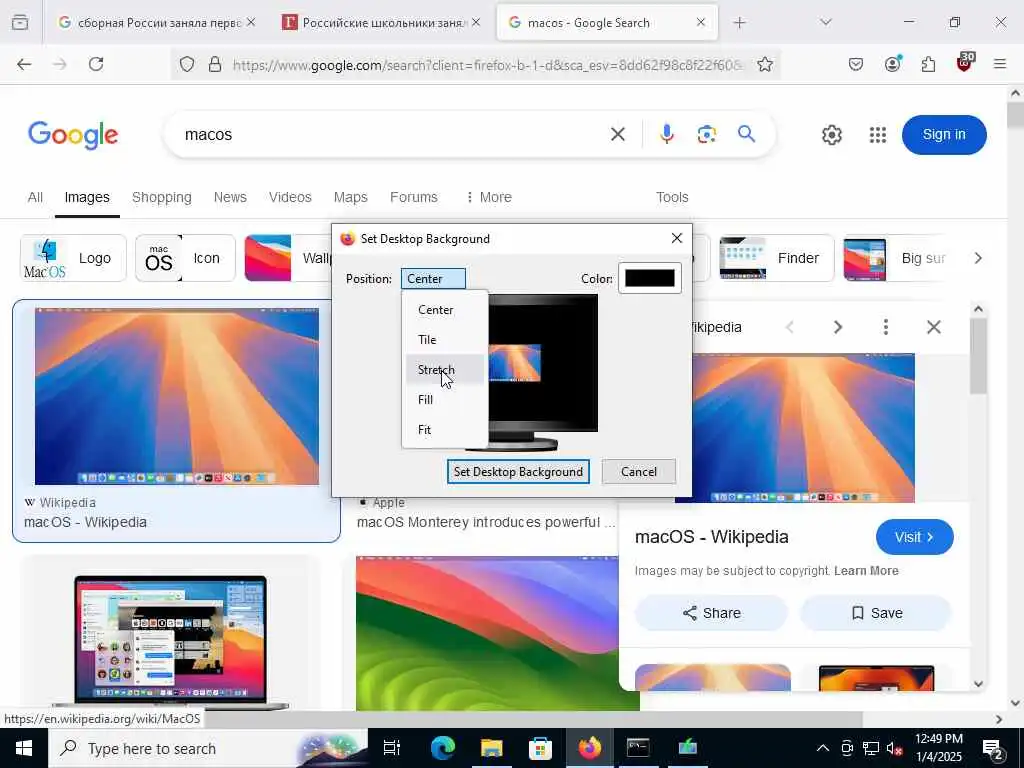Viewport: 1024px width, 768px height.
Task: Open the Maps results tab
Action: tap(351, 197)
